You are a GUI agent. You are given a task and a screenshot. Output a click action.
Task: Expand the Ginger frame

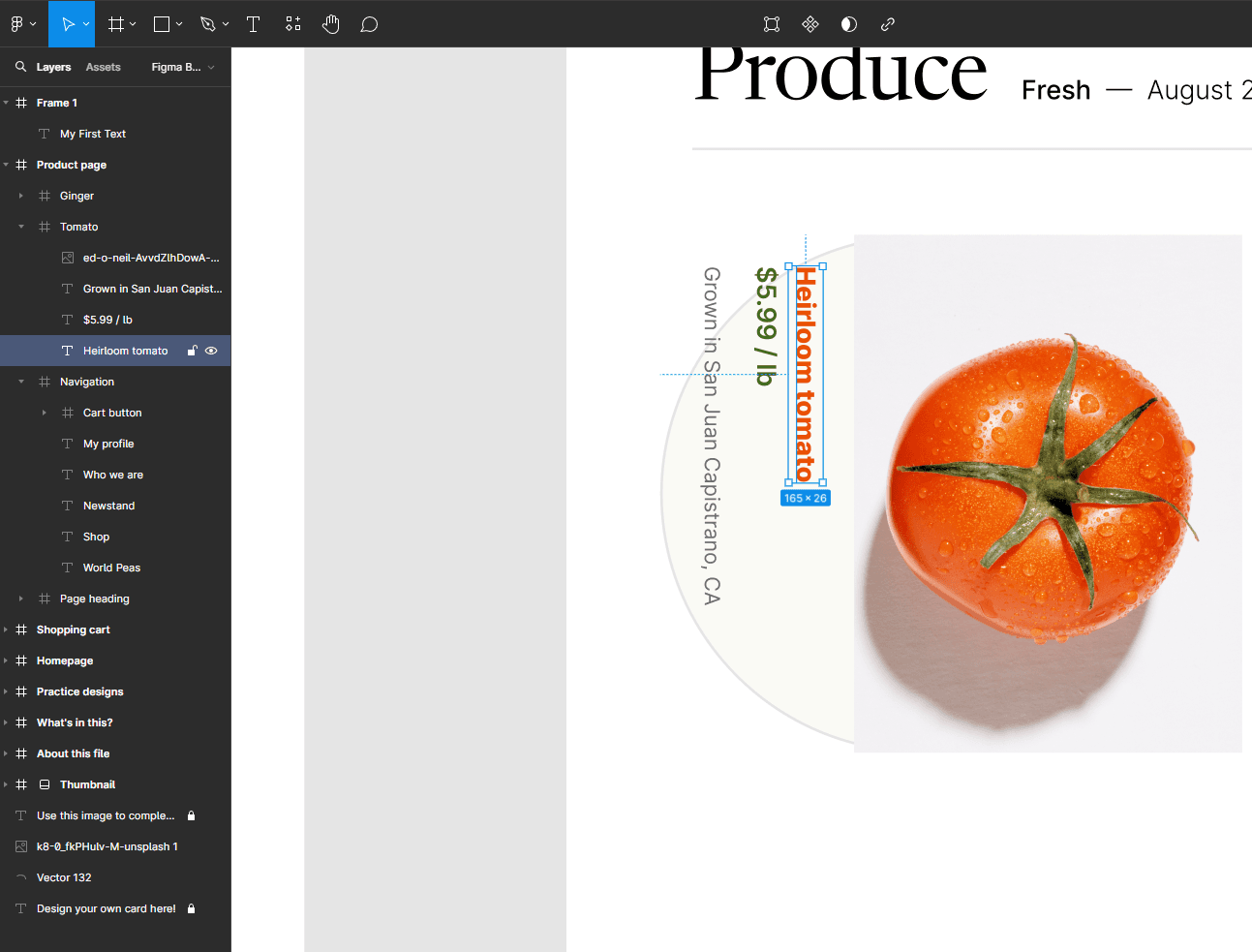click(20, 196)
